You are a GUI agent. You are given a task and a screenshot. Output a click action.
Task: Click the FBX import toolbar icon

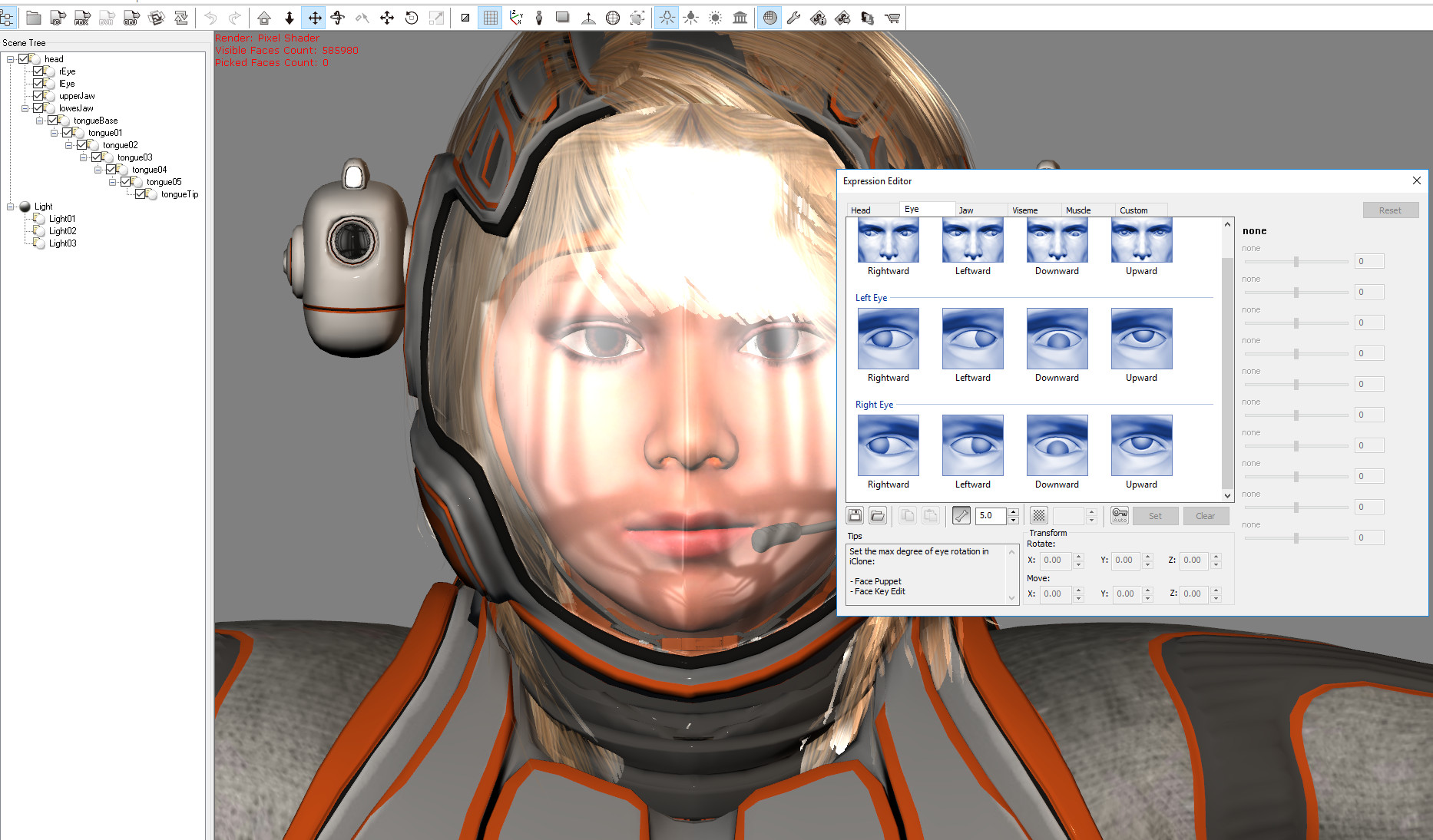[x=82, y=18]
